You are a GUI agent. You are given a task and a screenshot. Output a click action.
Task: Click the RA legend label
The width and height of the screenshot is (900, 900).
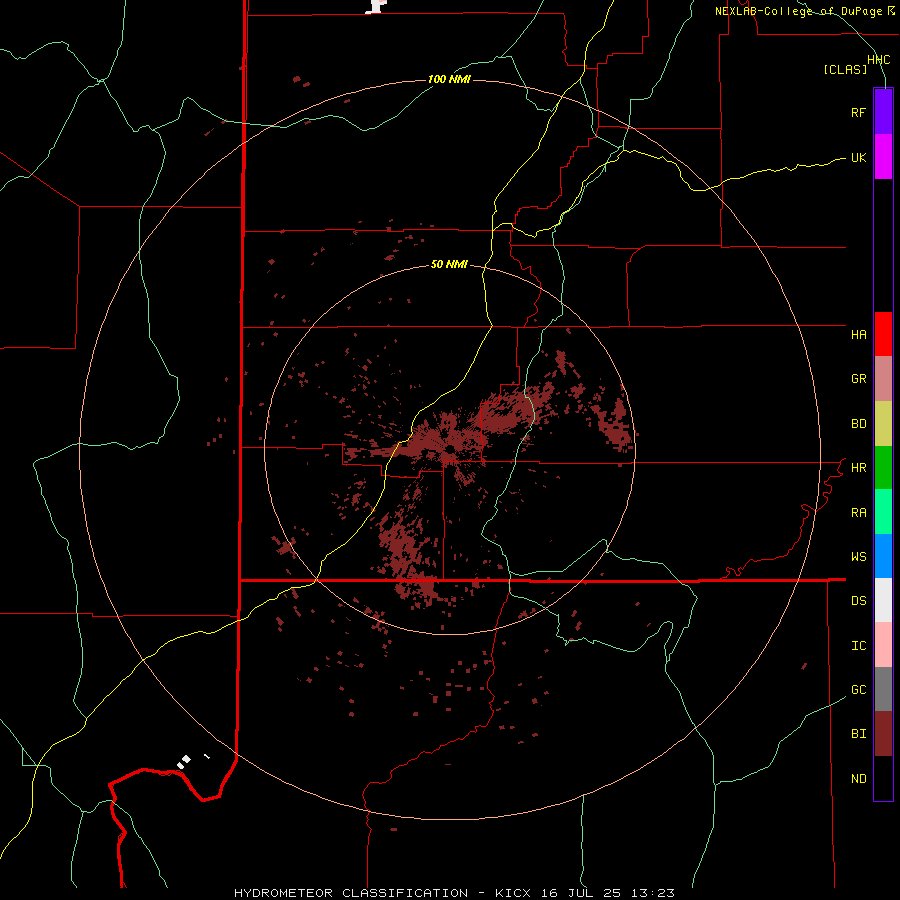tap(858, 513)
